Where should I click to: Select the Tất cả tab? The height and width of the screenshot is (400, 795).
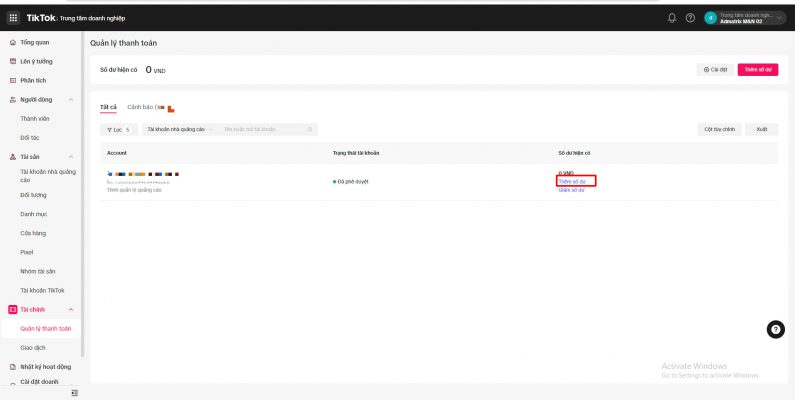pyautogui.click(x=108, y=107)
